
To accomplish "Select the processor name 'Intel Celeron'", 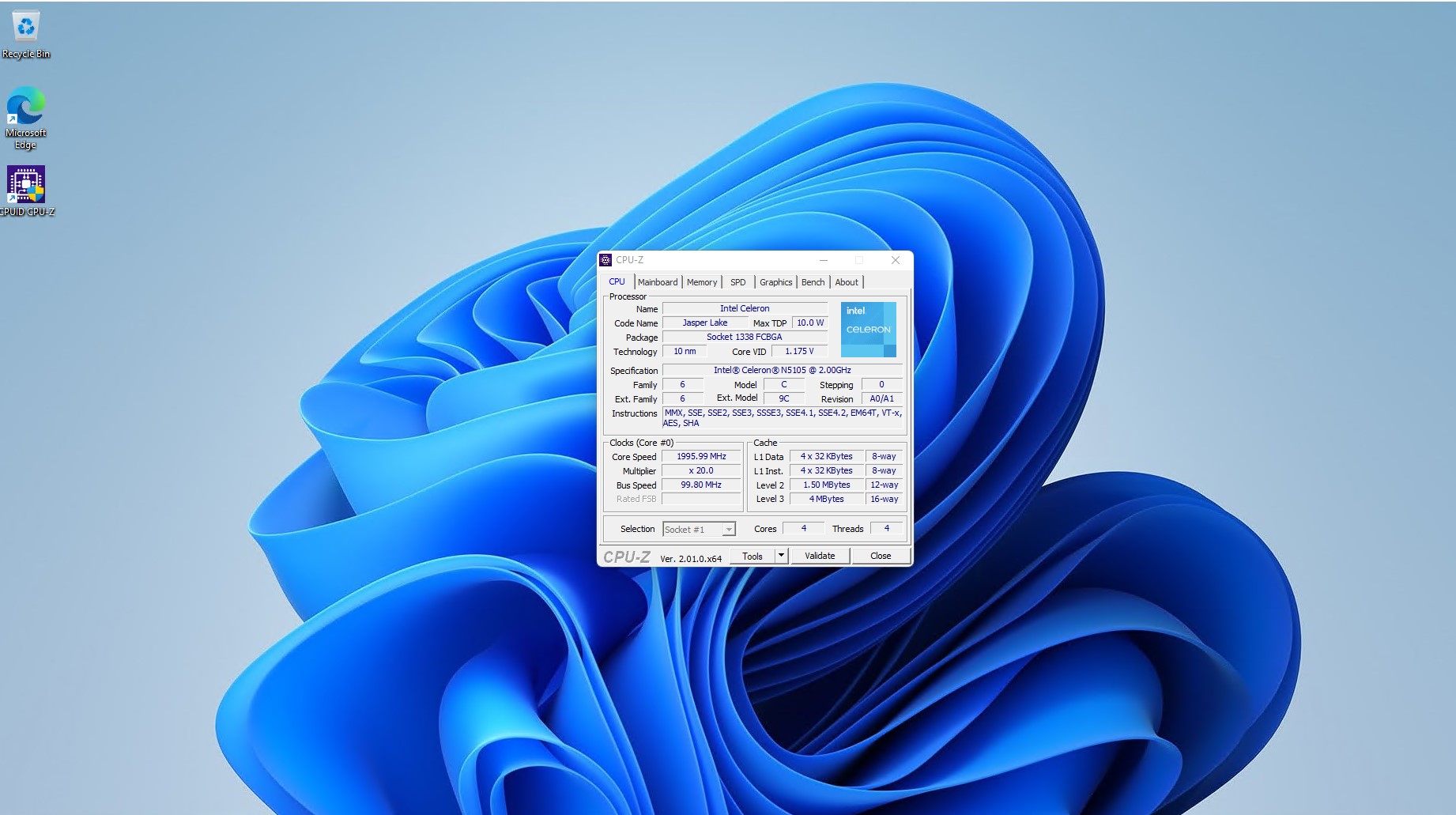I will click(745, 308).
